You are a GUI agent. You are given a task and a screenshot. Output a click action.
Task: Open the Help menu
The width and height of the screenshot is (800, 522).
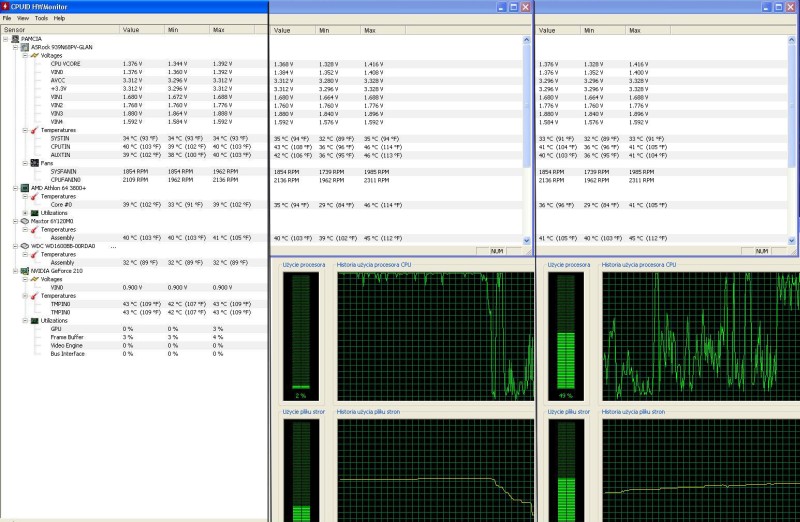pos(59,18)
